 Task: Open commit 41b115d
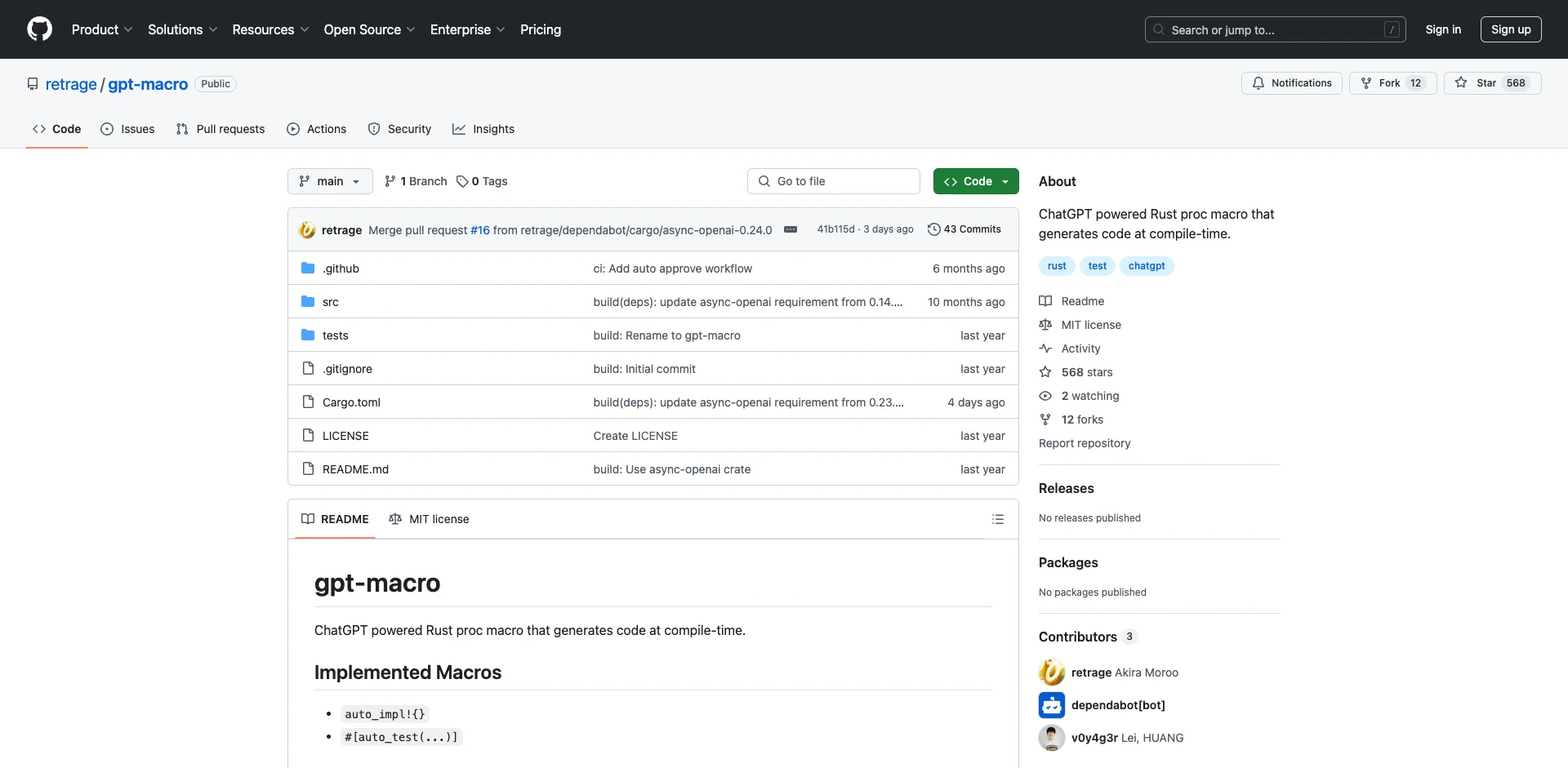coord(835,229)
